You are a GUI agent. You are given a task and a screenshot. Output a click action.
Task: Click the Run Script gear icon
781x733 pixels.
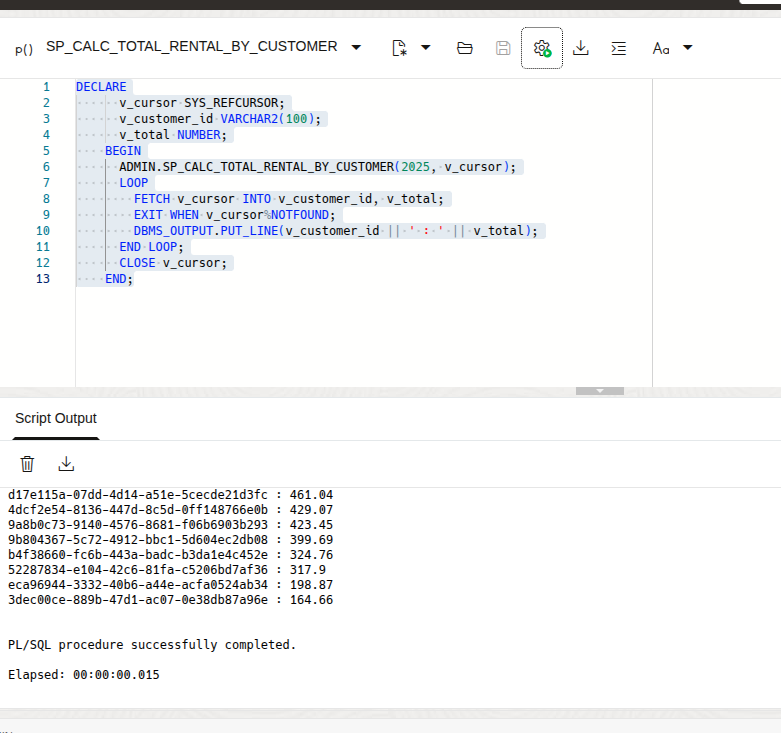click(x=542, y=48)
